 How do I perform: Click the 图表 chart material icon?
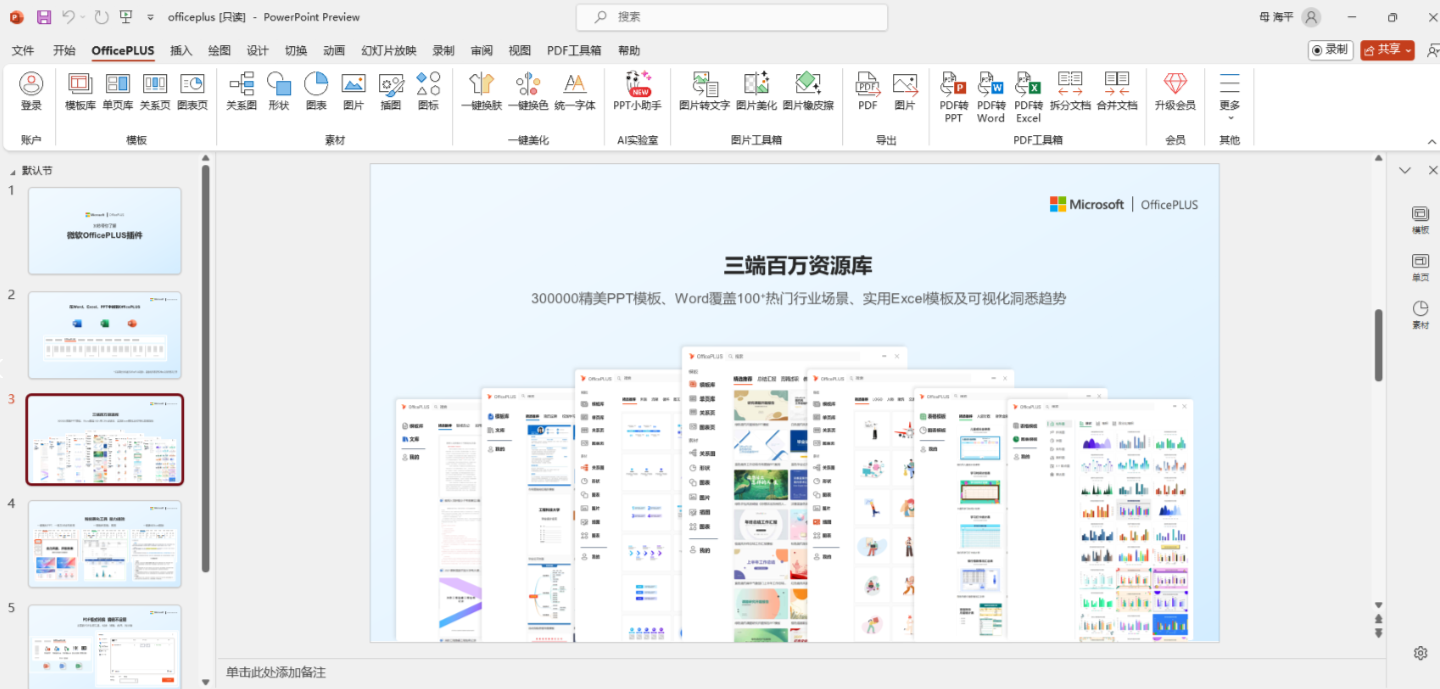pos(316,91)
